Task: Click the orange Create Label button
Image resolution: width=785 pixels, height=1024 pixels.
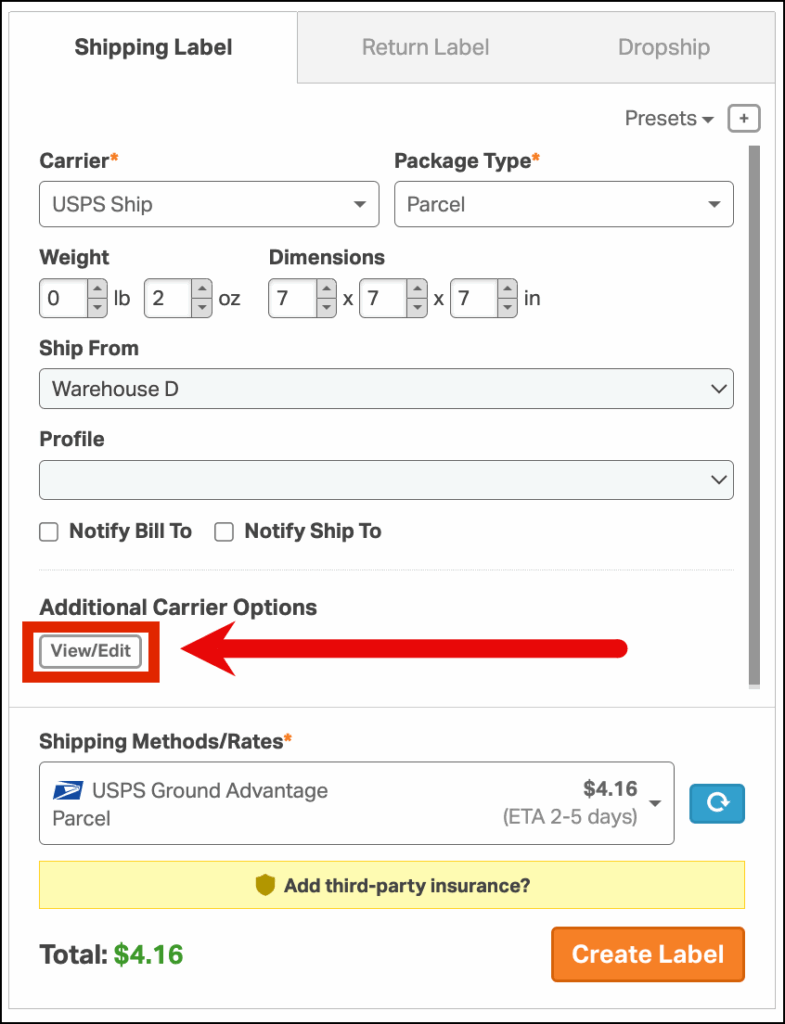Action: 648,954
